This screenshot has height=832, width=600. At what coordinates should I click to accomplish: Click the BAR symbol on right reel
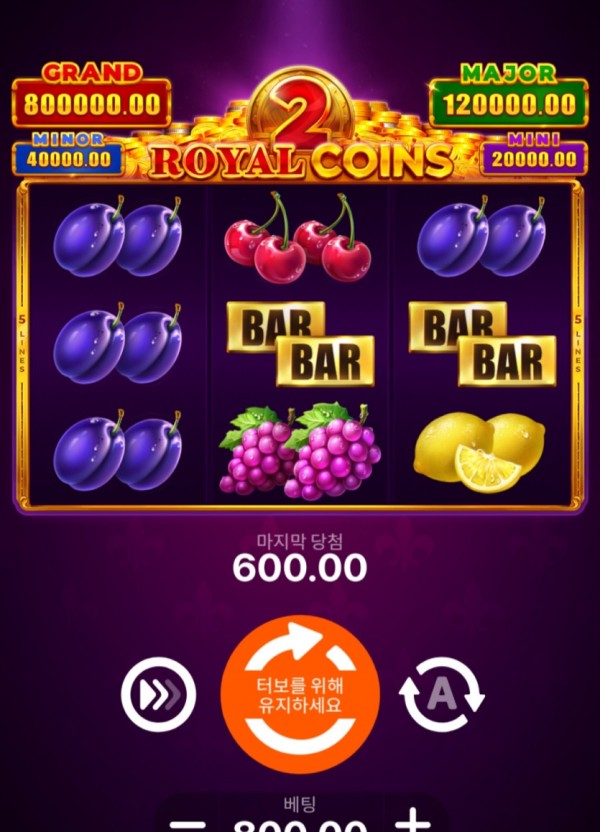pyautogui.click(x=482, y=344)
